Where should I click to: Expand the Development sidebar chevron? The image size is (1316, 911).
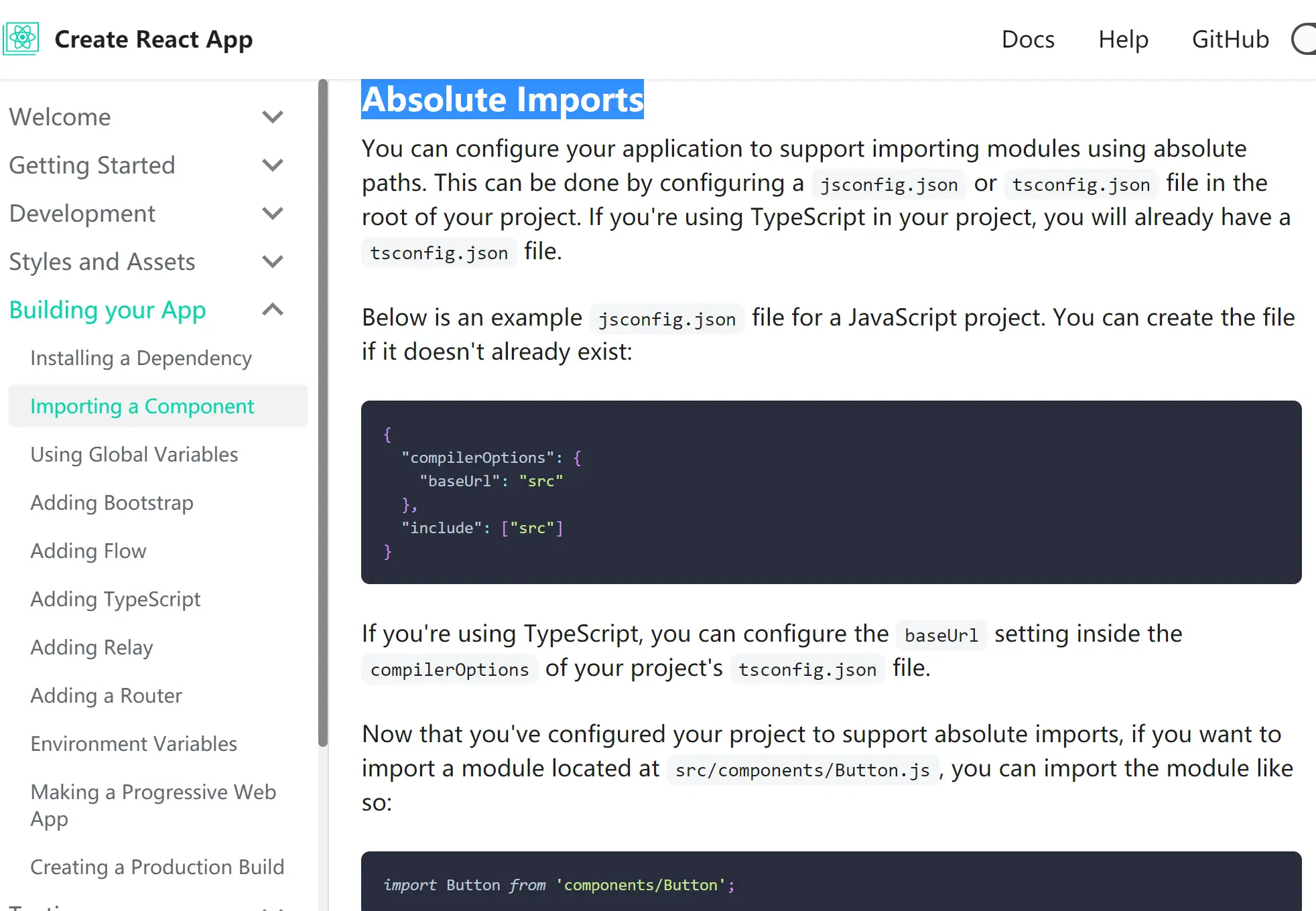point(273,214)
